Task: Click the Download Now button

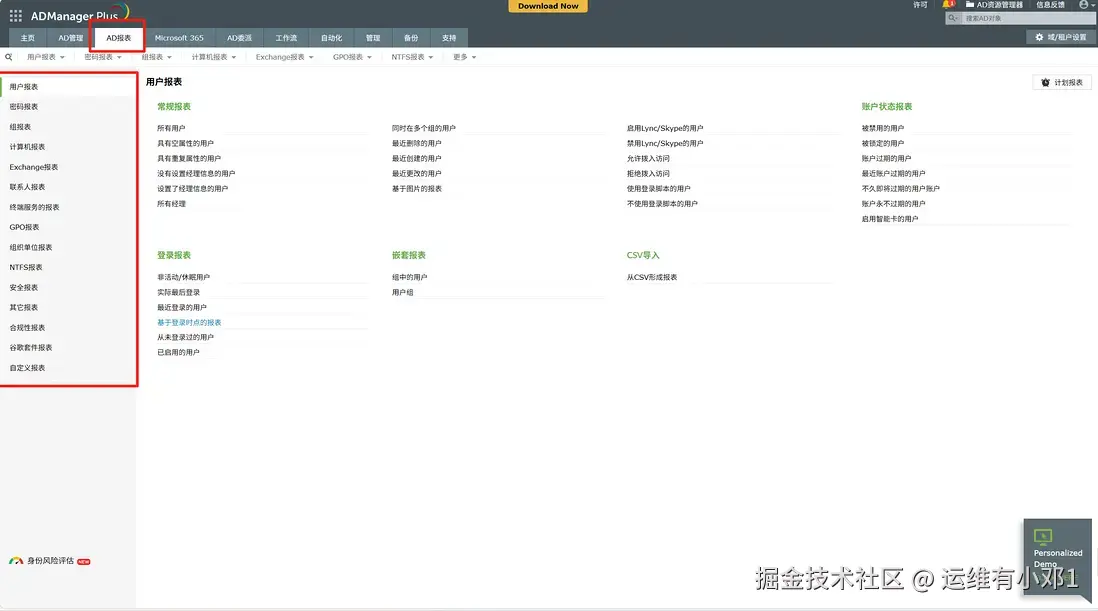Action: pos(547,5)
